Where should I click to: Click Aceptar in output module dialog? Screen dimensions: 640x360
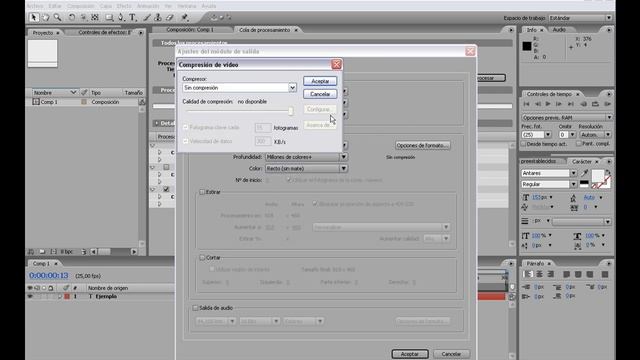tap(410, 354)
